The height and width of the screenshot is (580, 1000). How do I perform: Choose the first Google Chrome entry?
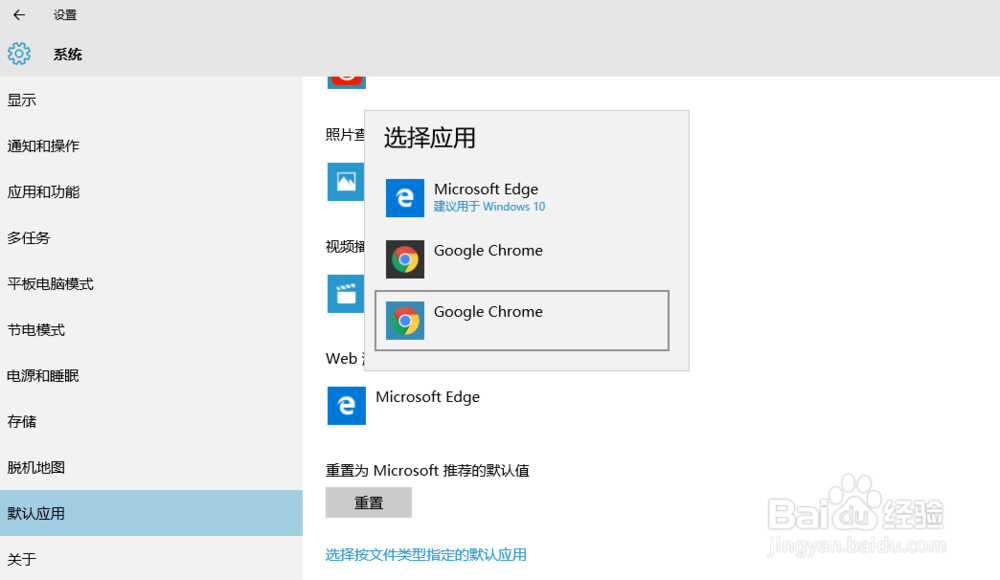tap(522, 259)
